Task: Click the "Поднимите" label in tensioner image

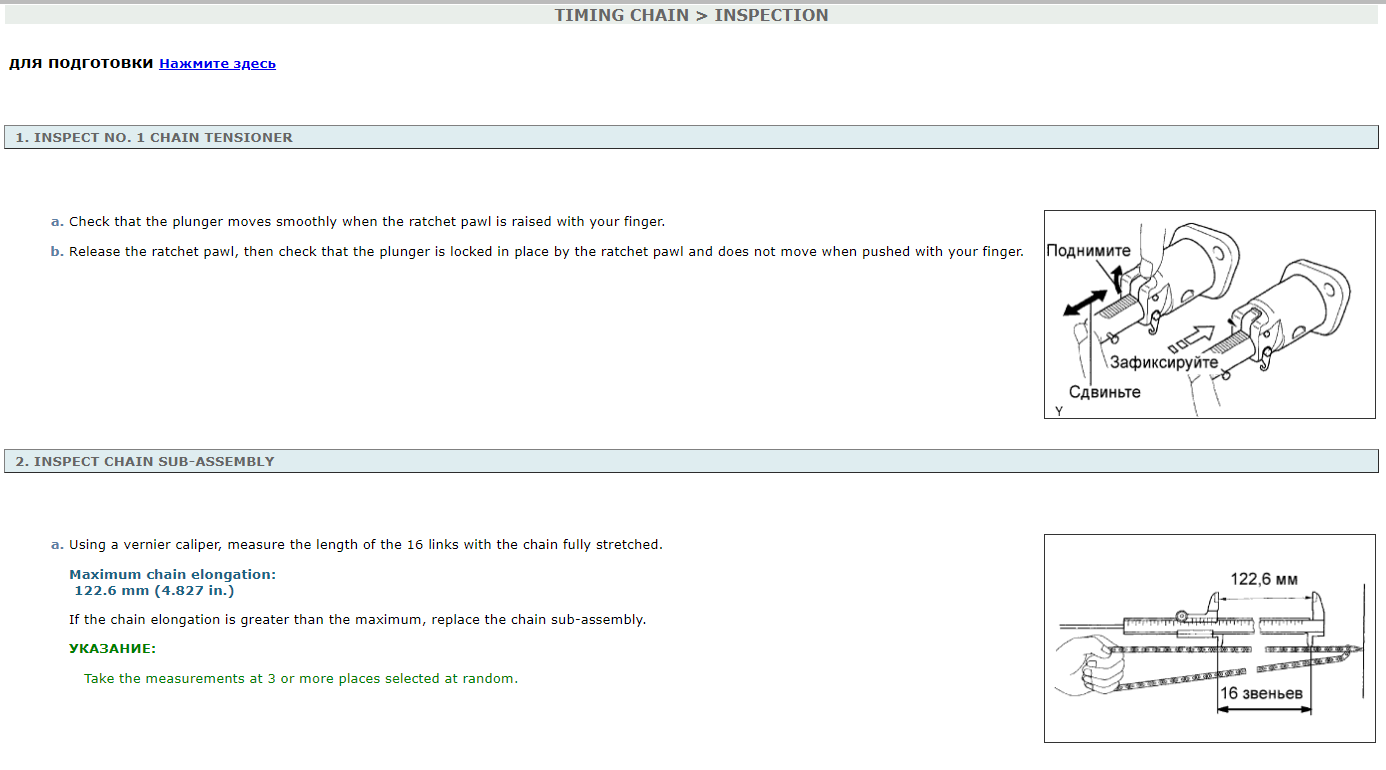Action: [x=1088, y=251]
